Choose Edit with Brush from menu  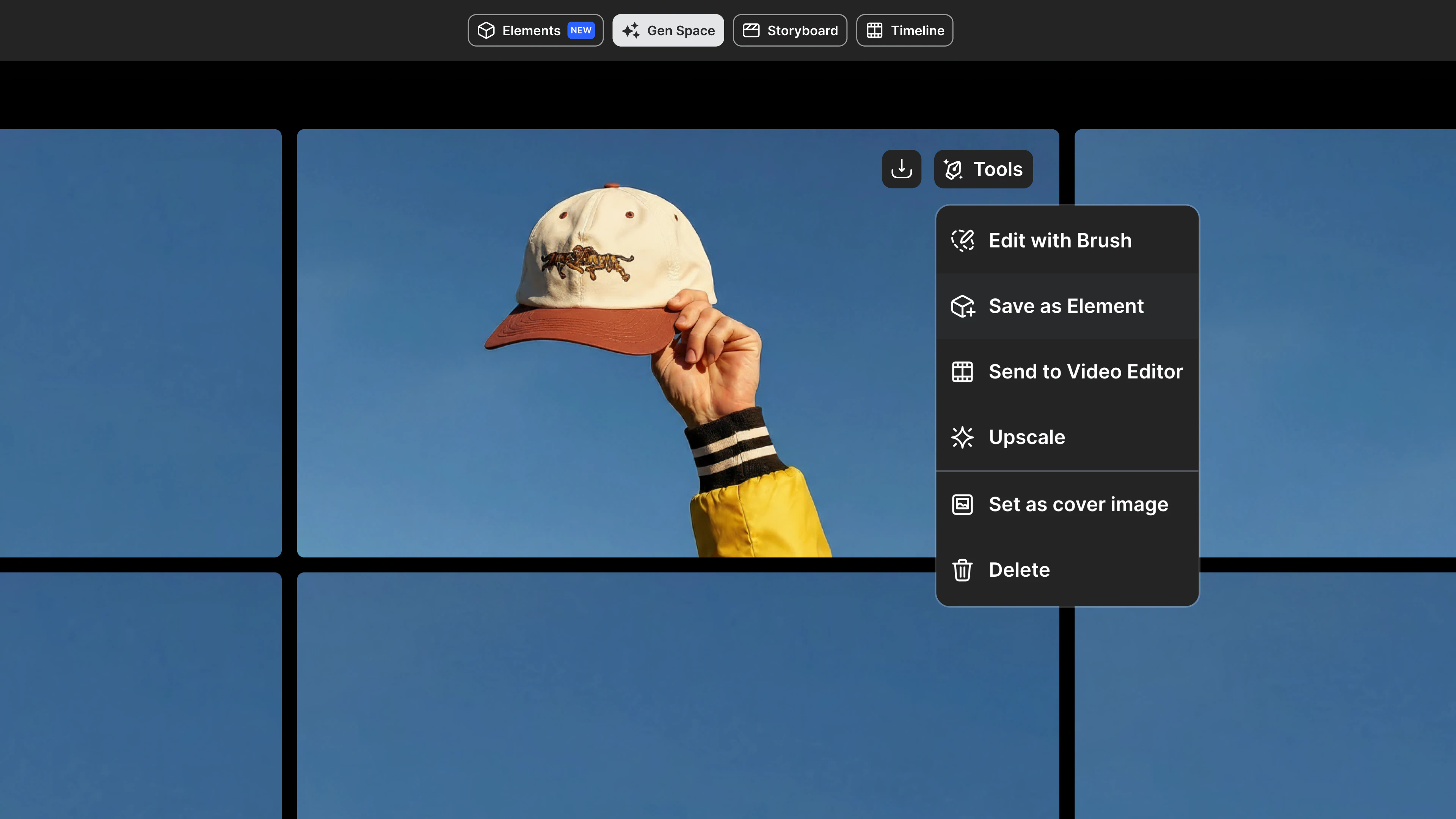(x=1060, y=240)
